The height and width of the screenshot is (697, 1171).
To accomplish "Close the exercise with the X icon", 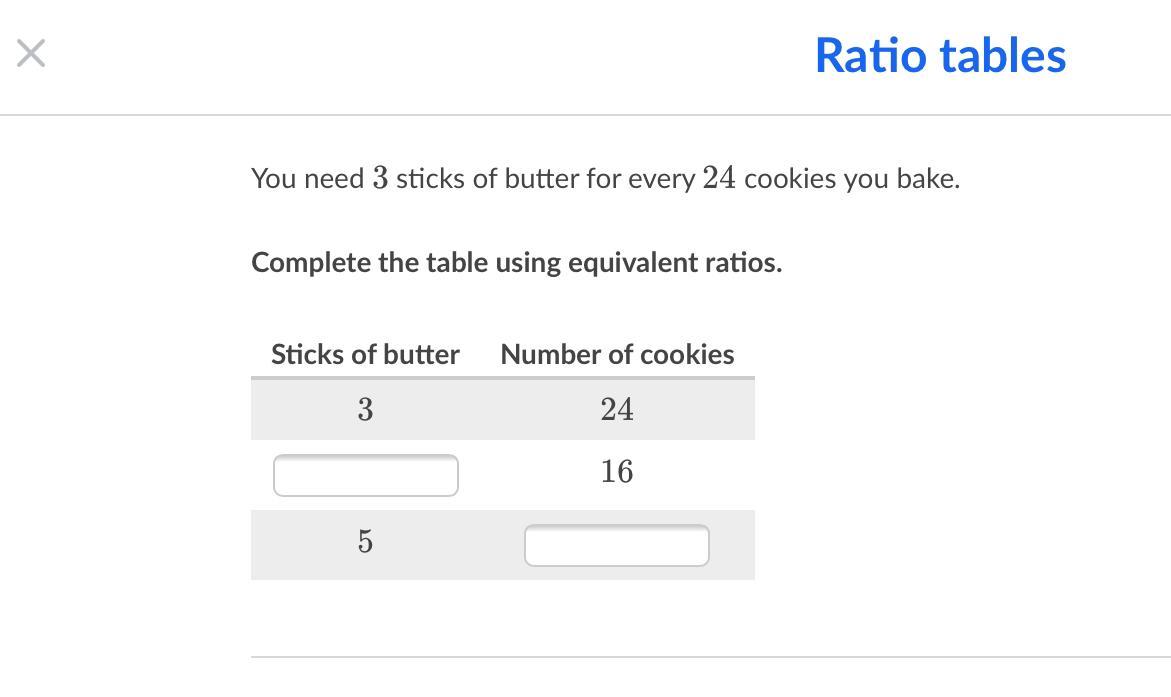I will 31,54.
